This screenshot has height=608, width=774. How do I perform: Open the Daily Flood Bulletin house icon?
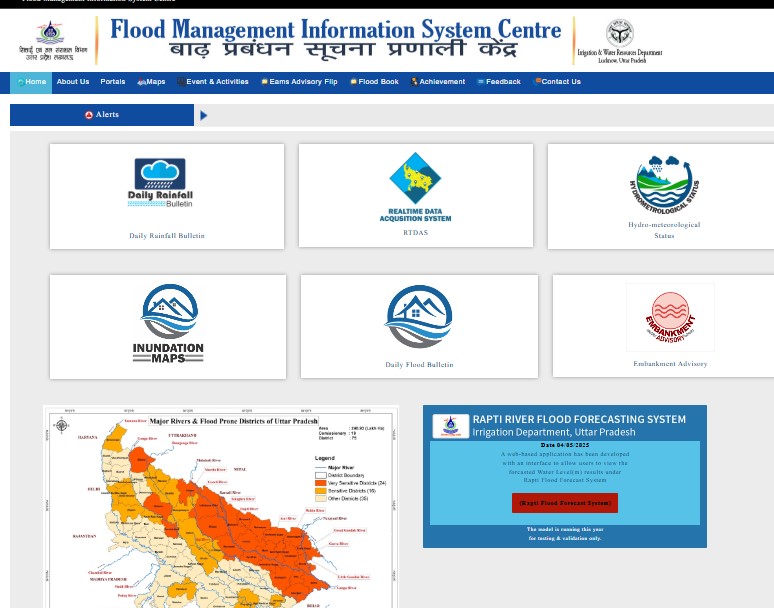tap(419, 317)
